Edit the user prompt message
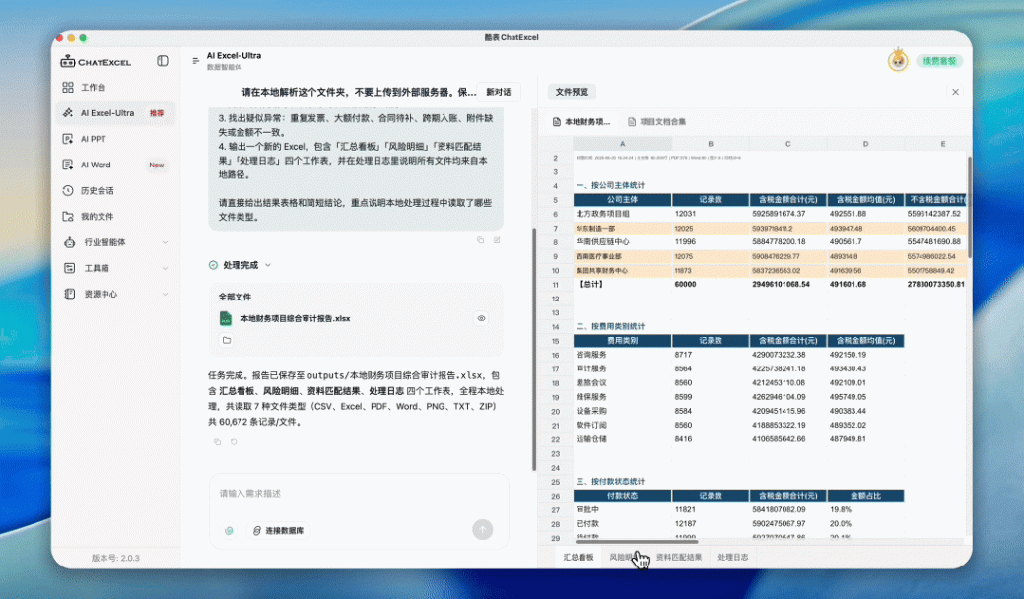Image resolution: width=1024 pixels, height=599 pixels. [497, 240]
